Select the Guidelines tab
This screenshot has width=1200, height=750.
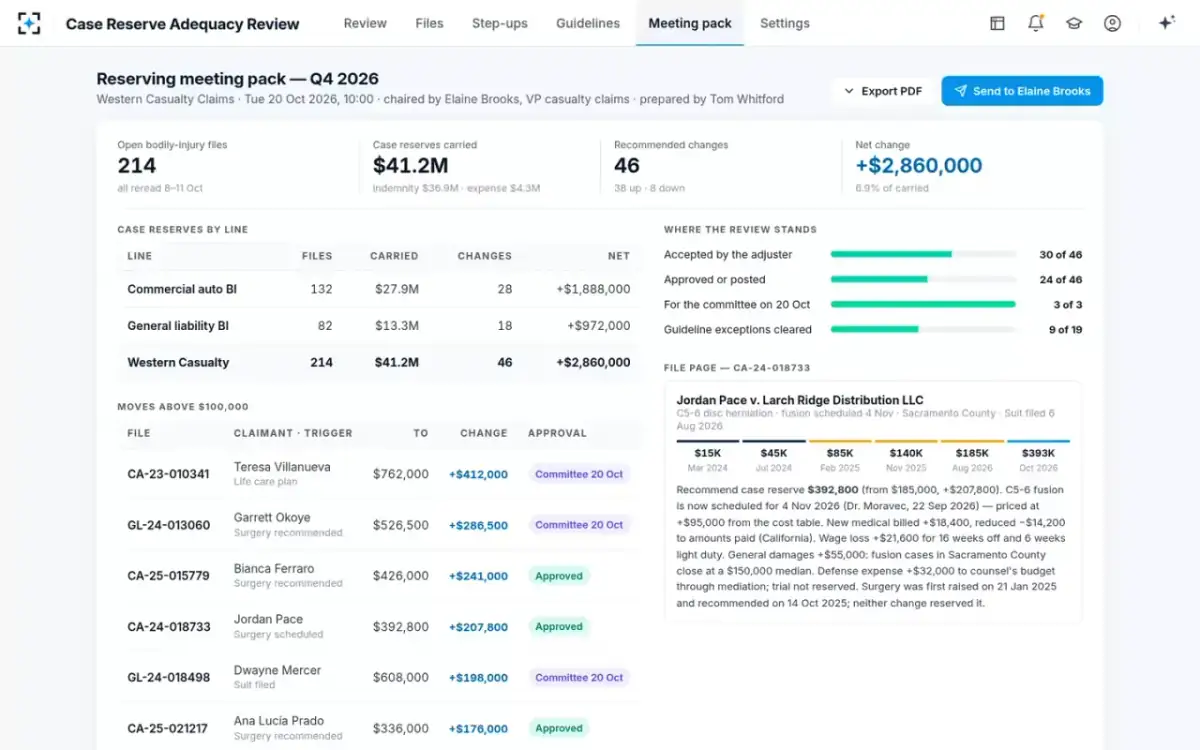coord(588,23)
